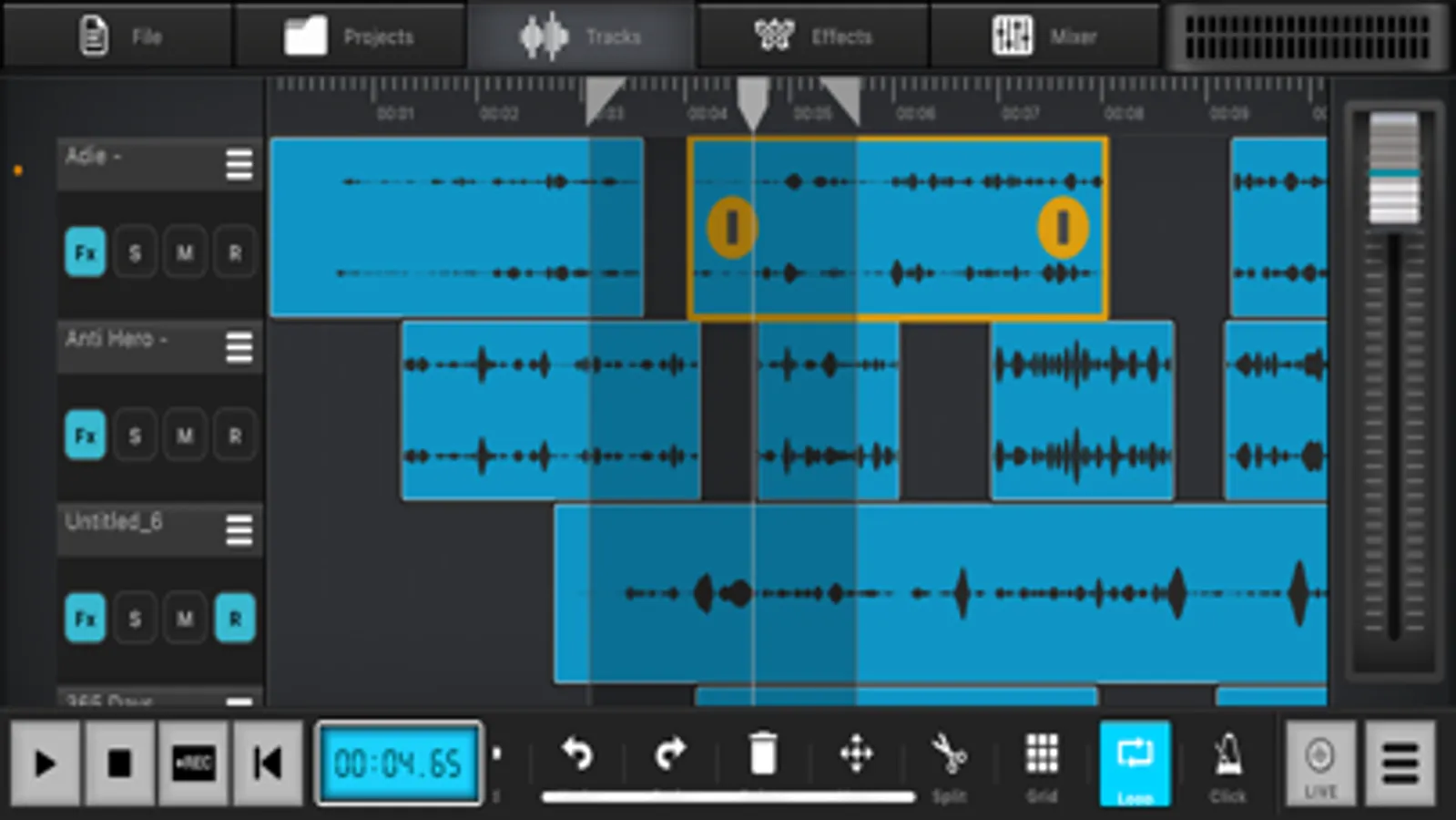Solo the Untitled_6 track
This screenshot has width=1456, height=820.
pos(135,619)
